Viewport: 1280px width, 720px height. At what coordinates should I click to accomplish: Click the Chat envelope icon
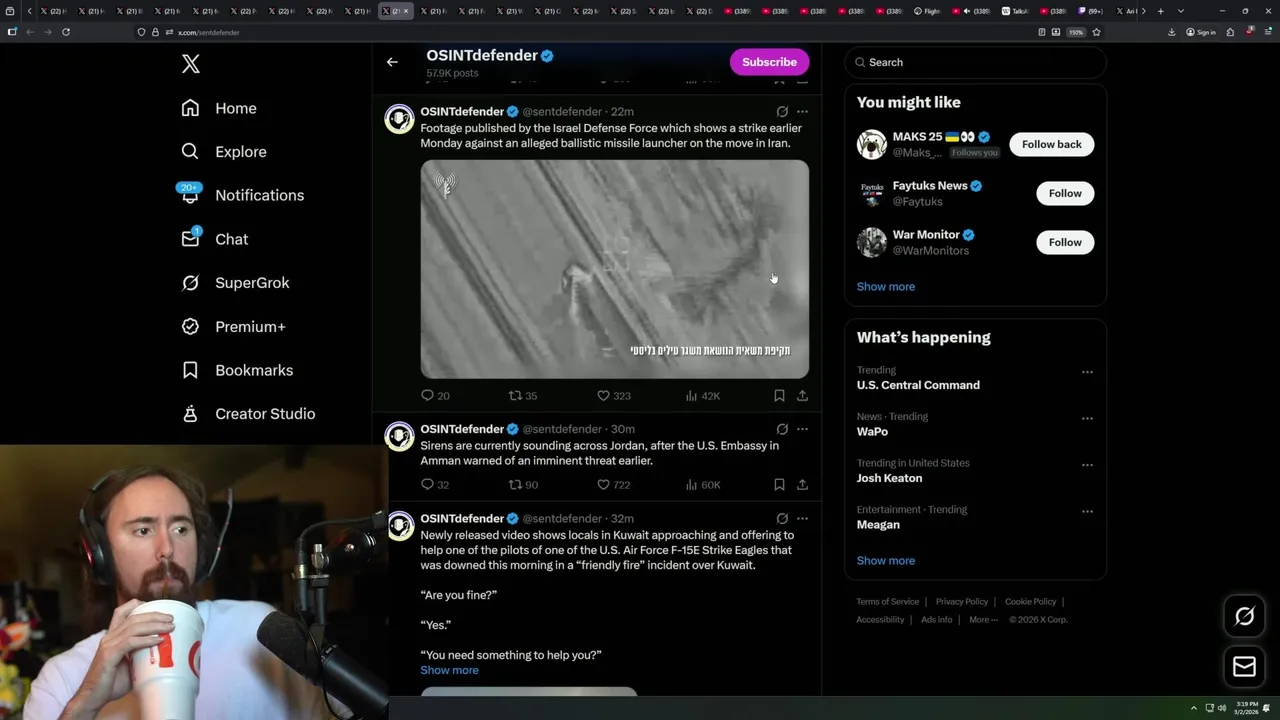click(190, 238)
